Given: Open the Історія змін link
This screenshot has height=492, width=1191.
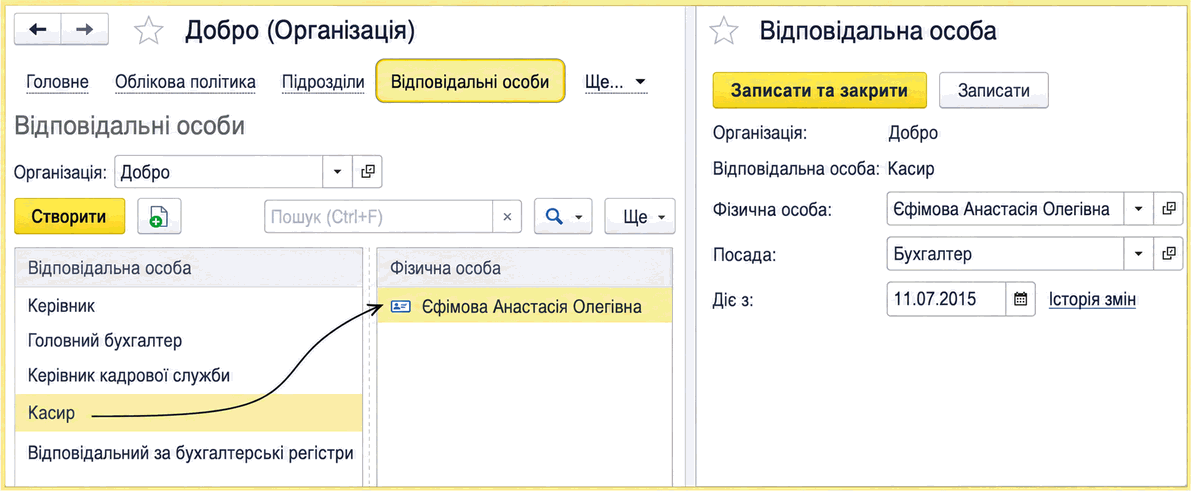Looking at the screenshot, I should pos(1092,299).
